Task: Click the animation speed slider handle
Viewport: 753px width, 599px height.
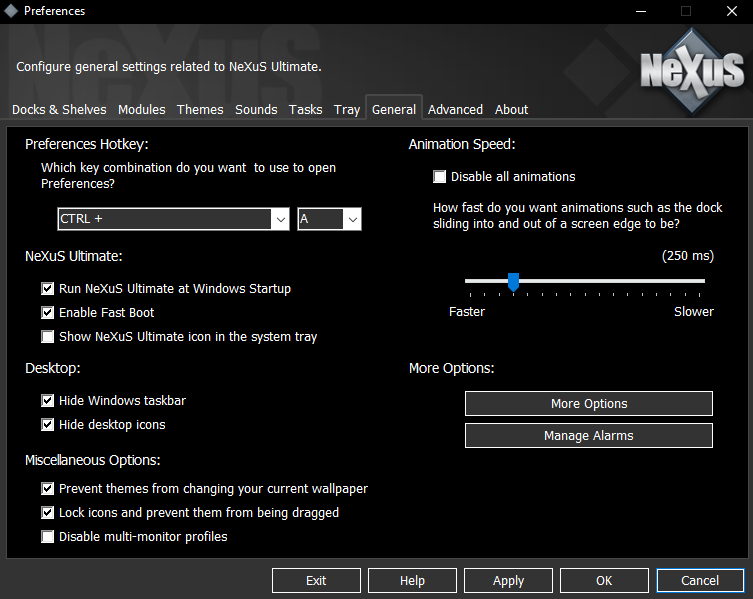Action: coord(513,282)
